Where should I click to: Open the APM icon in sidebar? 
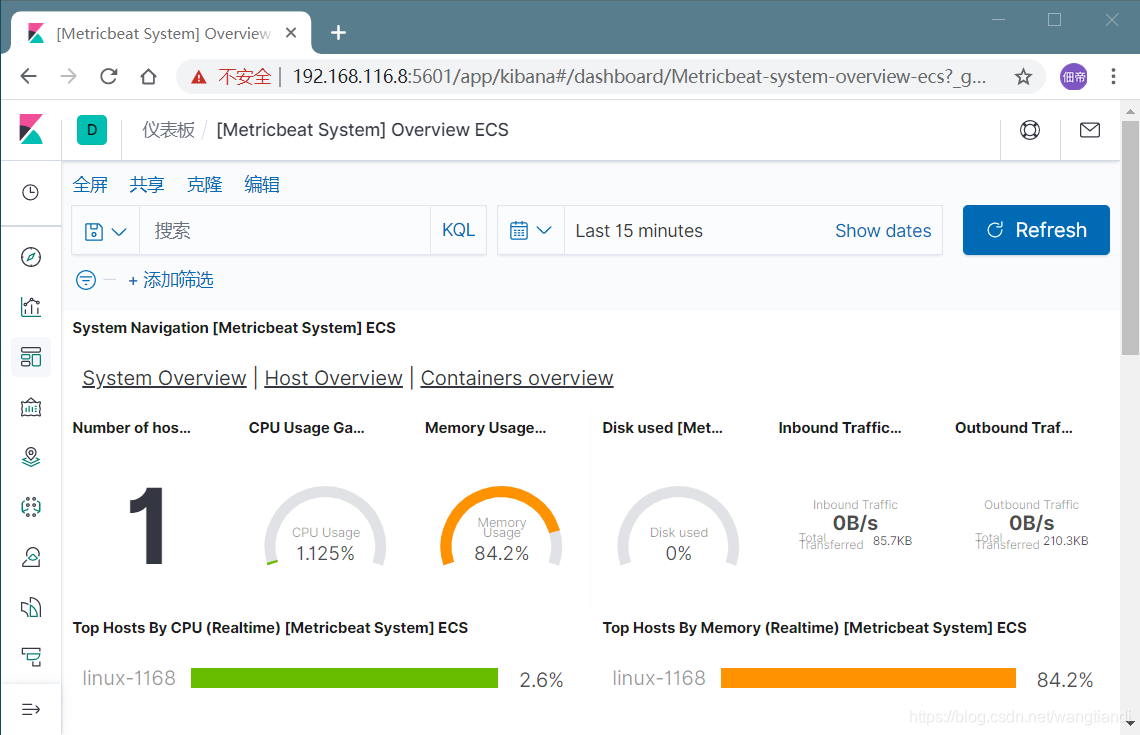[x=31, y=657]
